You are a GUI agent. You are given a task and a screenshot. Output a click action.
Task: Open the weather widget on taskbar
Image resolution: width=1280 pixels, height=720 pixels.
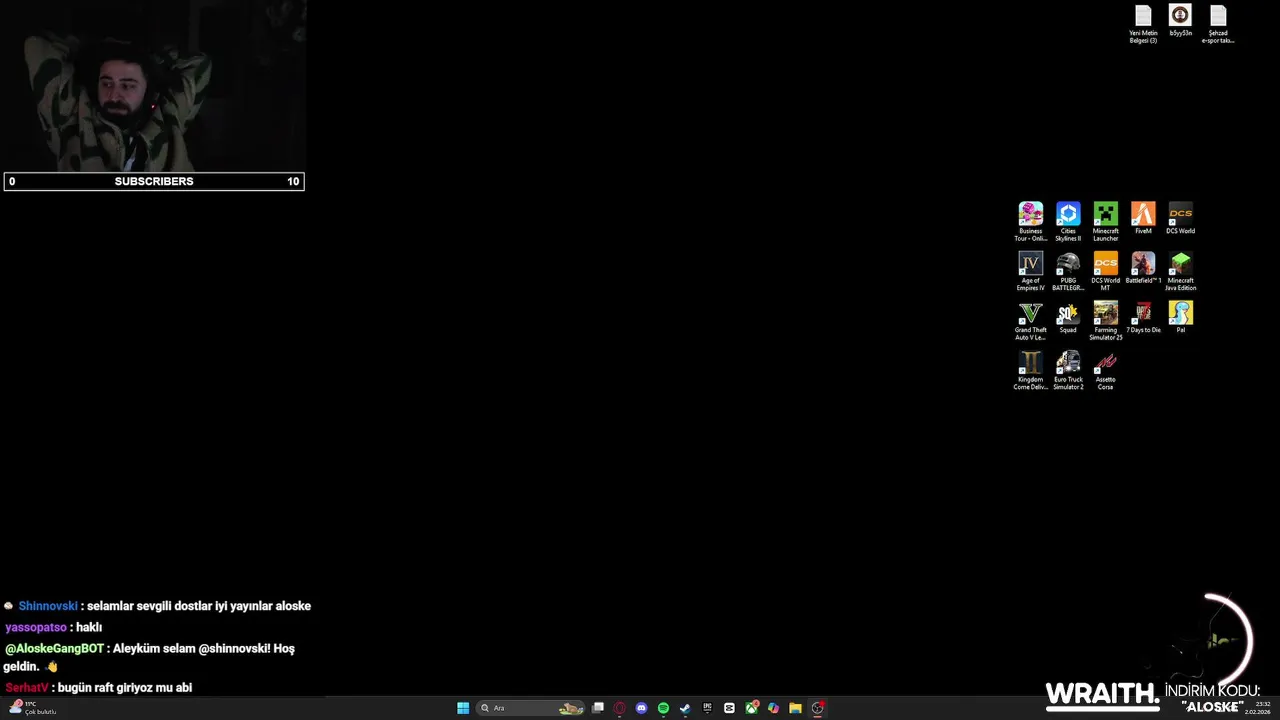point(31,708)
